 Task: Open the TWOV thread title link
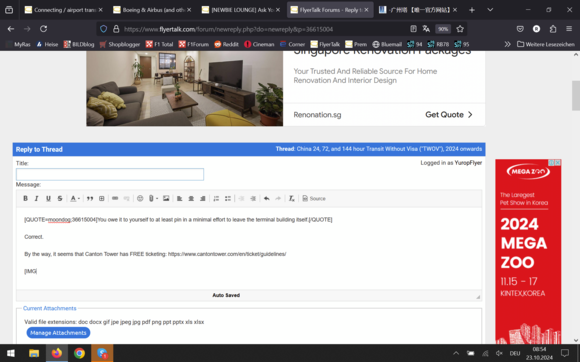389,149
